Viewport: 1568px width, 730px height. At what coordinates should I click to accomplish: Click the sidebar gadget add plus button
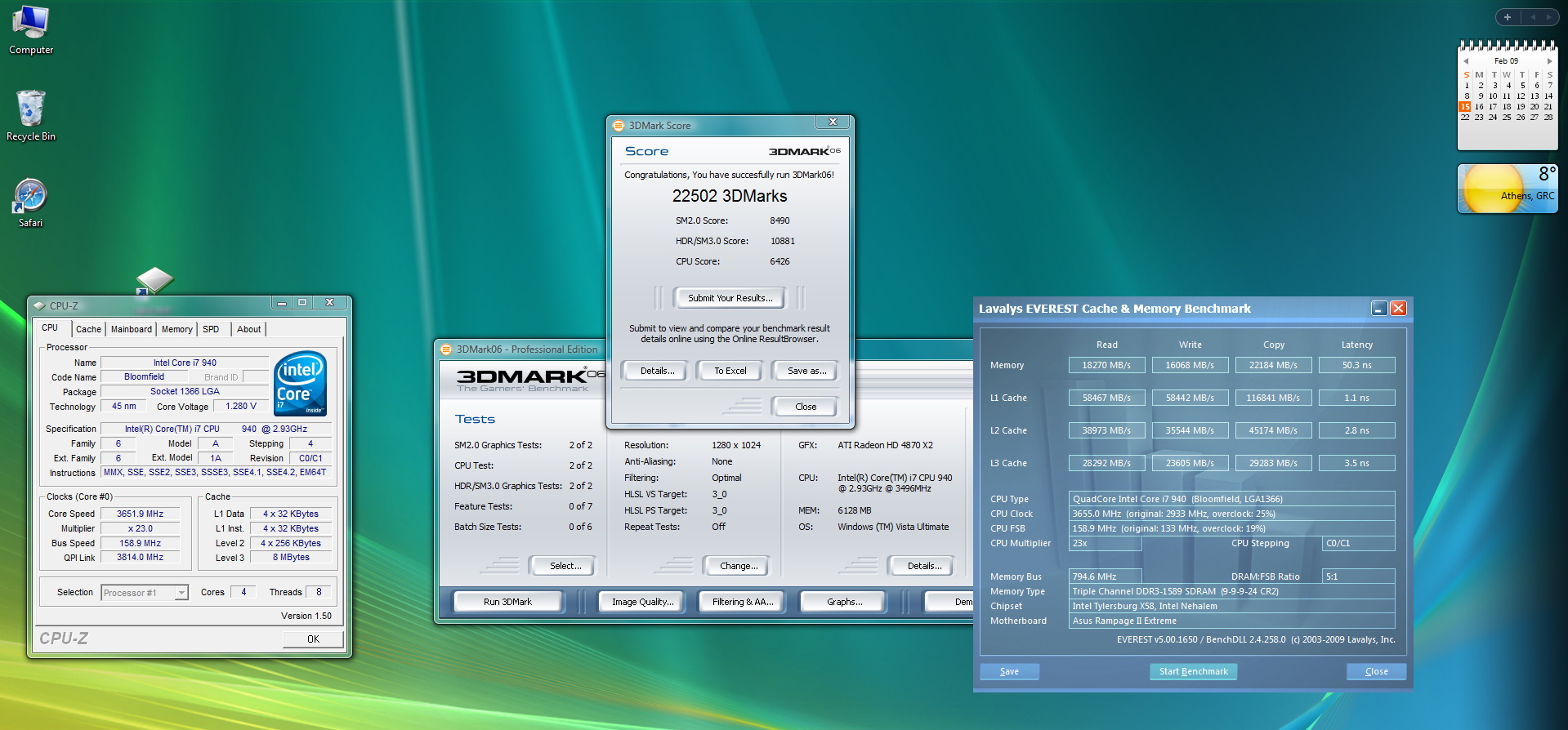[1508, 17]
